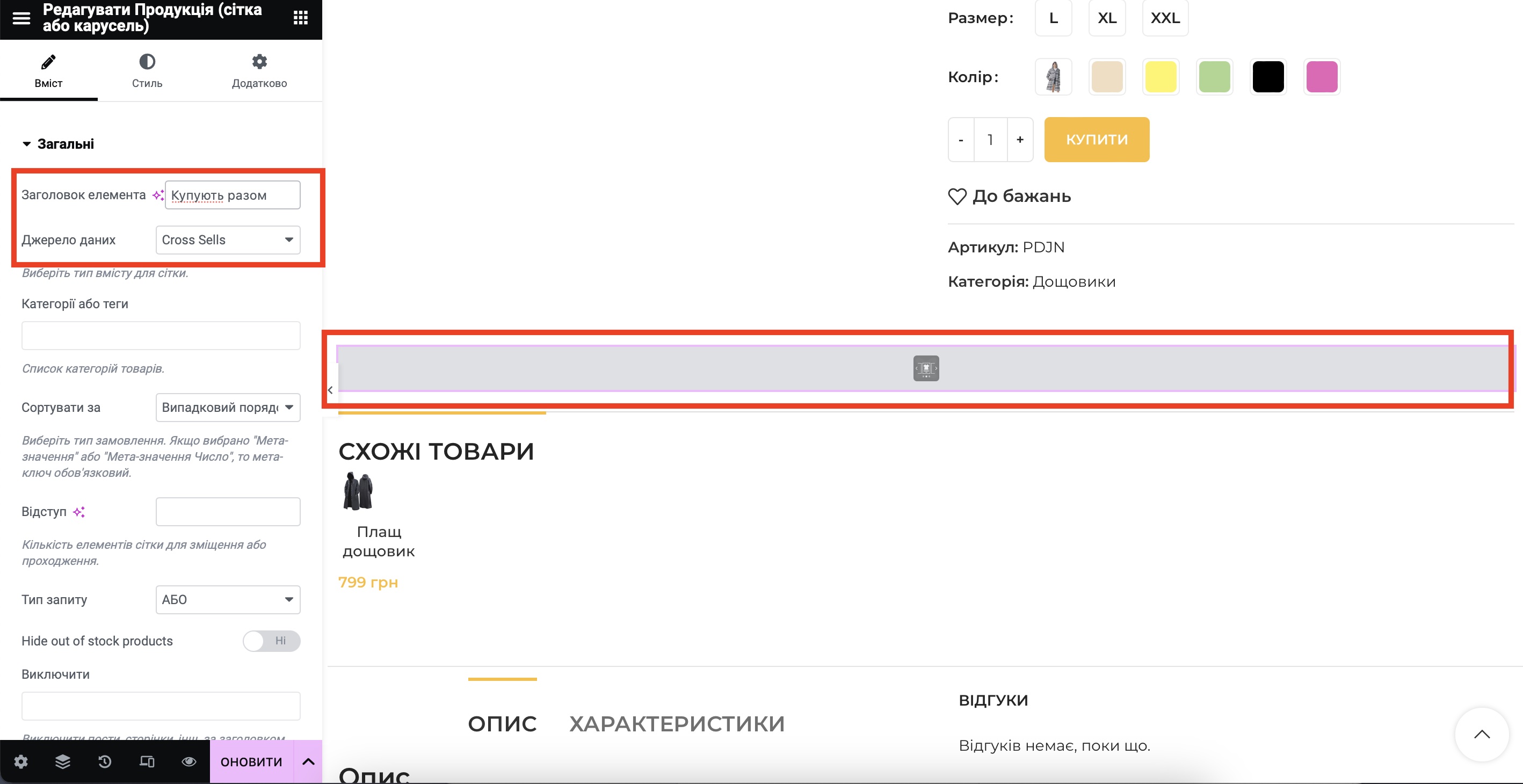Image resolution: width=1523 pixels, height=784 pixels.
Task: Focus the Виключити input field
Action: (161, 706)
